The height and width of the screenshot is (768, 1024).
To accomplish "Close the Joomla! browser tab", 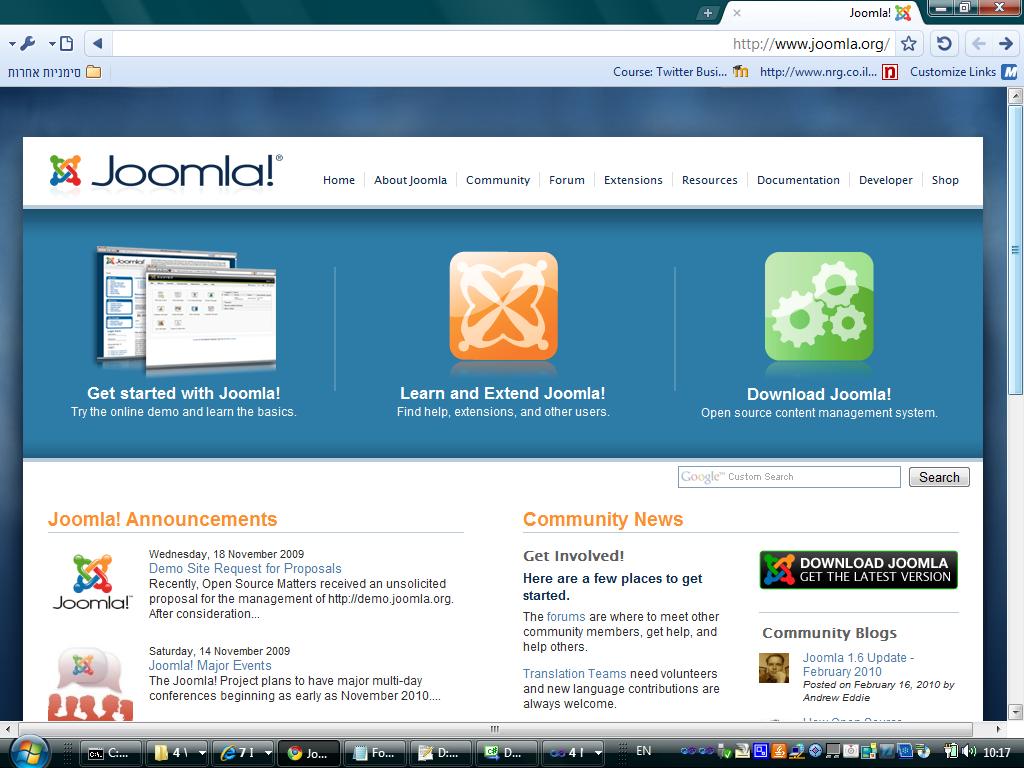I will (x=737, y=13).
